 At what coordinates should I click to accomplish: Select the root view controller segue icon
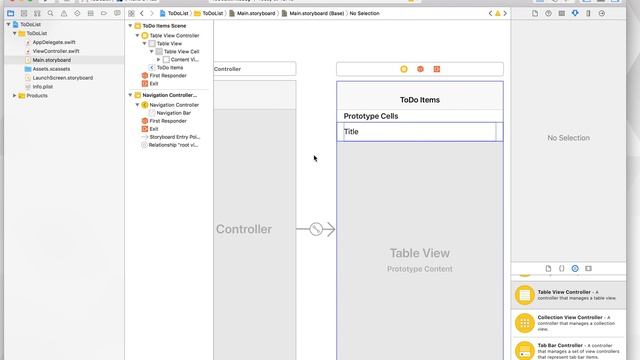click(316, 229)
